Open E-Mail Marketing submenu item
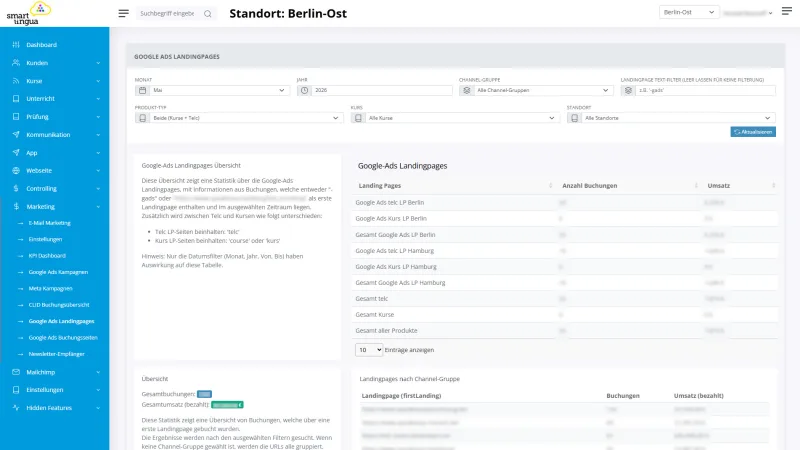The height and width of the screenshot is (450, 800). coord(49,223)
